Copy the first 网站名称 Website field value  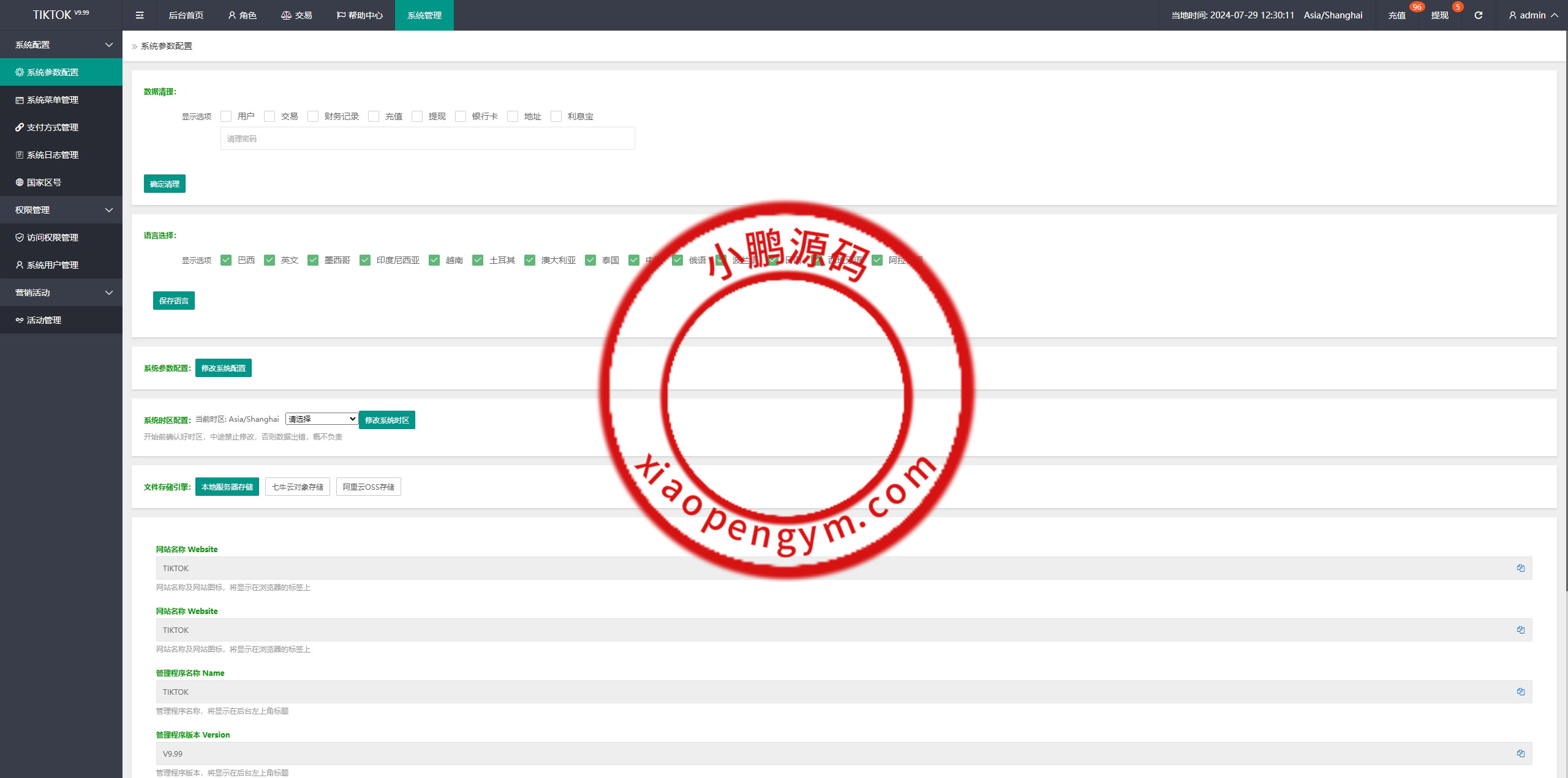1520,568
